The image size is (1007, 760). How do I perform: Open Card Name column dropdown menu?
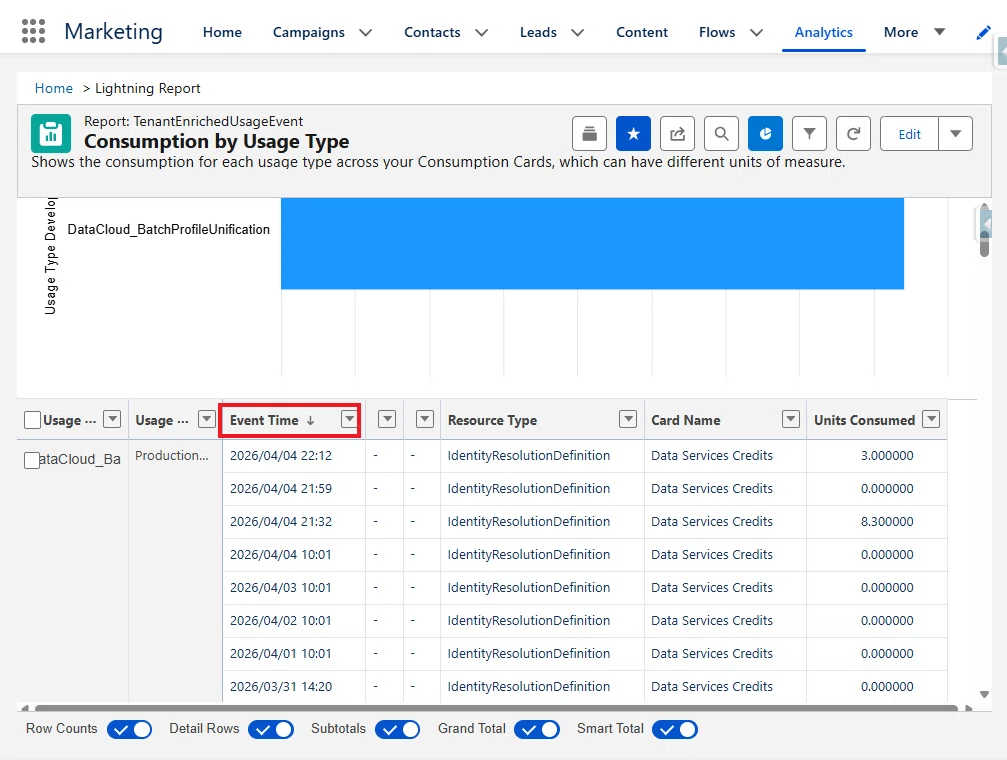click(791, 420)
